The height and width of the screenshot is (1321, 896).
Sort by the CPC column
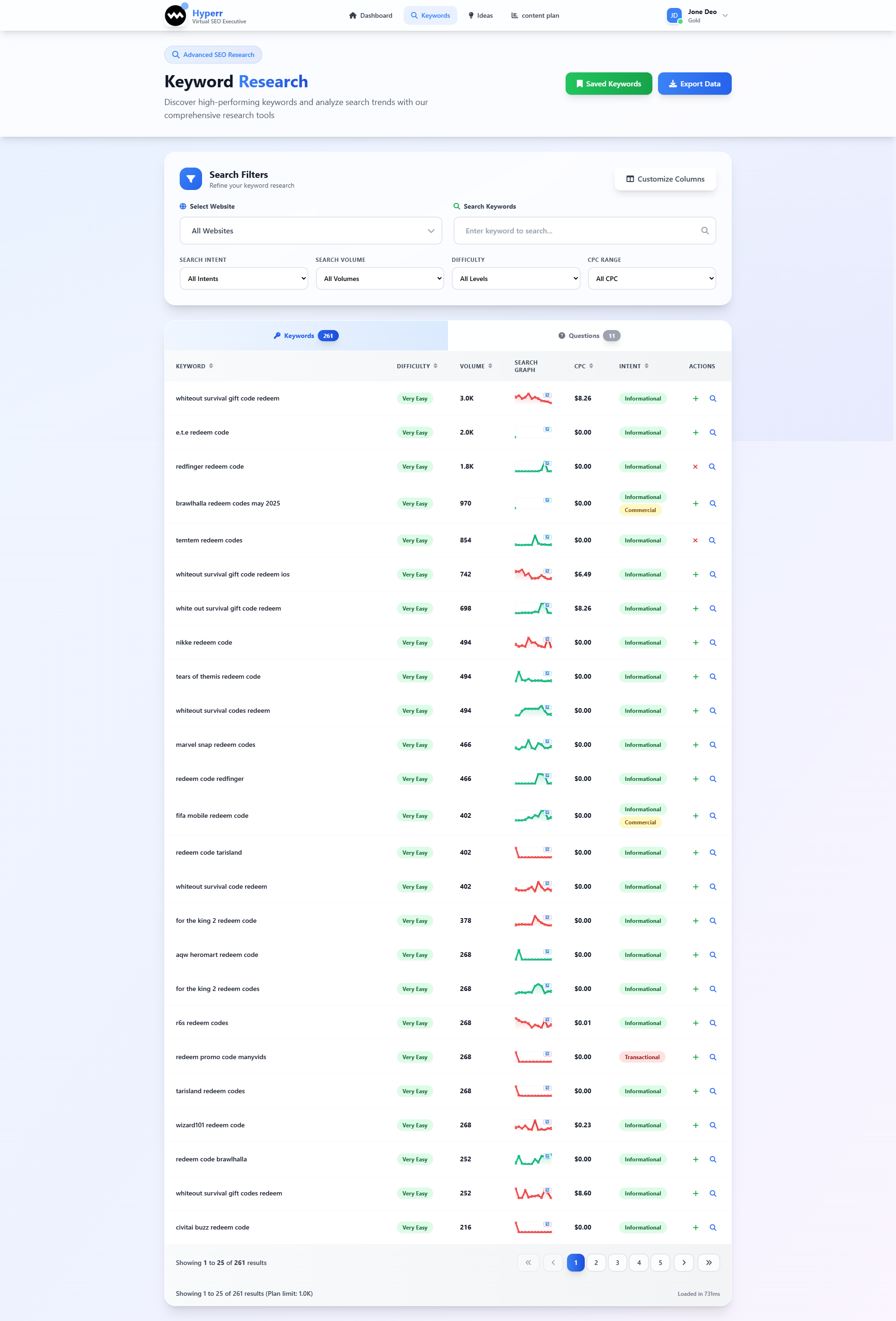(x=583, y=366)
